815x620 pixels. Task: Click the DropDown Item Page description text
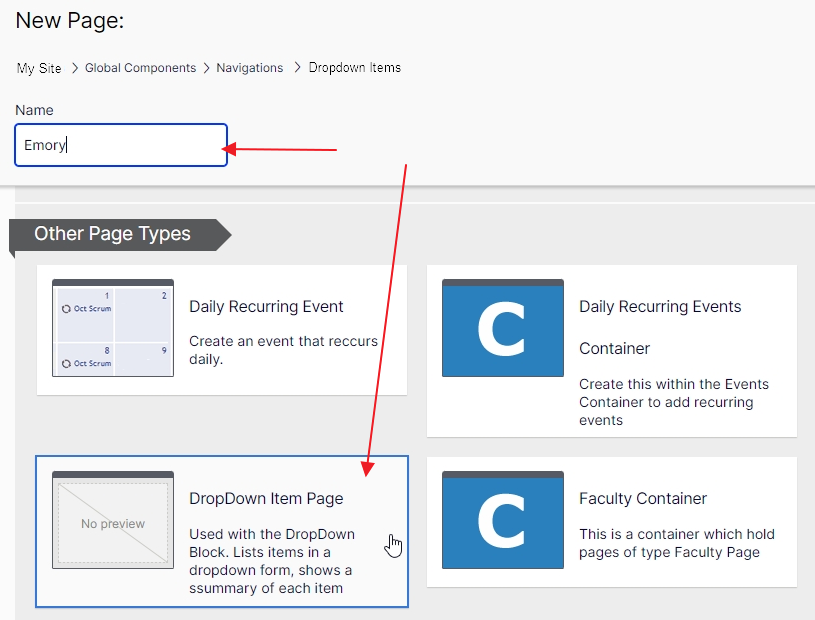pos(271,561)
